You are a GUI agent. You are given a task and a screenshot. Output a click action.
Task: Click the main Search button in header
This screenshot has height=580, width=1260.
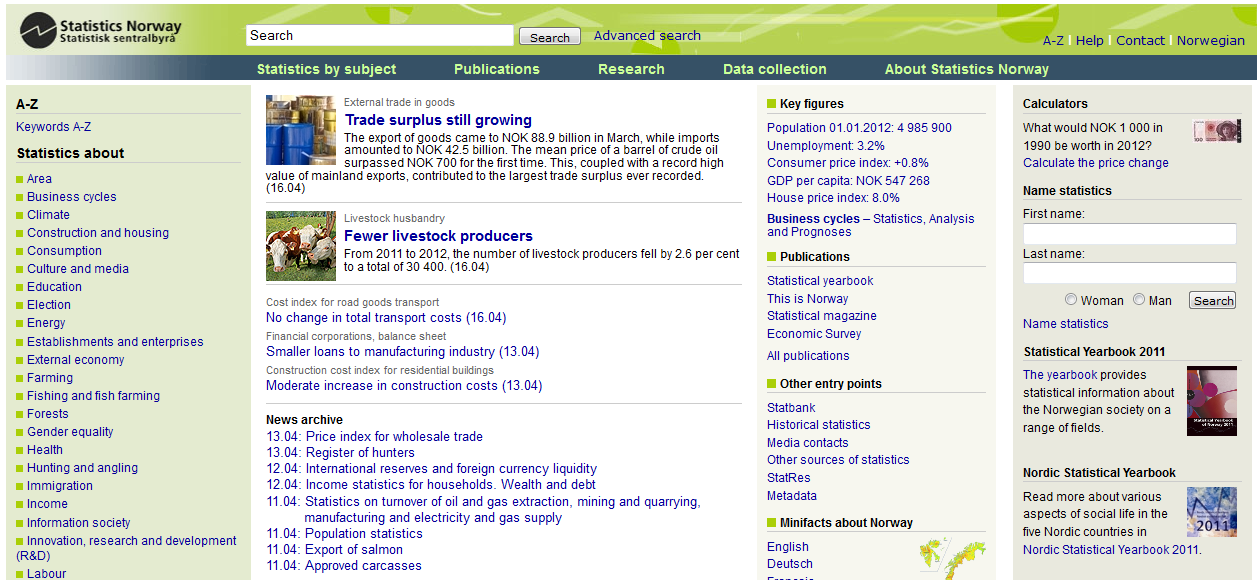tap(550, 37)
